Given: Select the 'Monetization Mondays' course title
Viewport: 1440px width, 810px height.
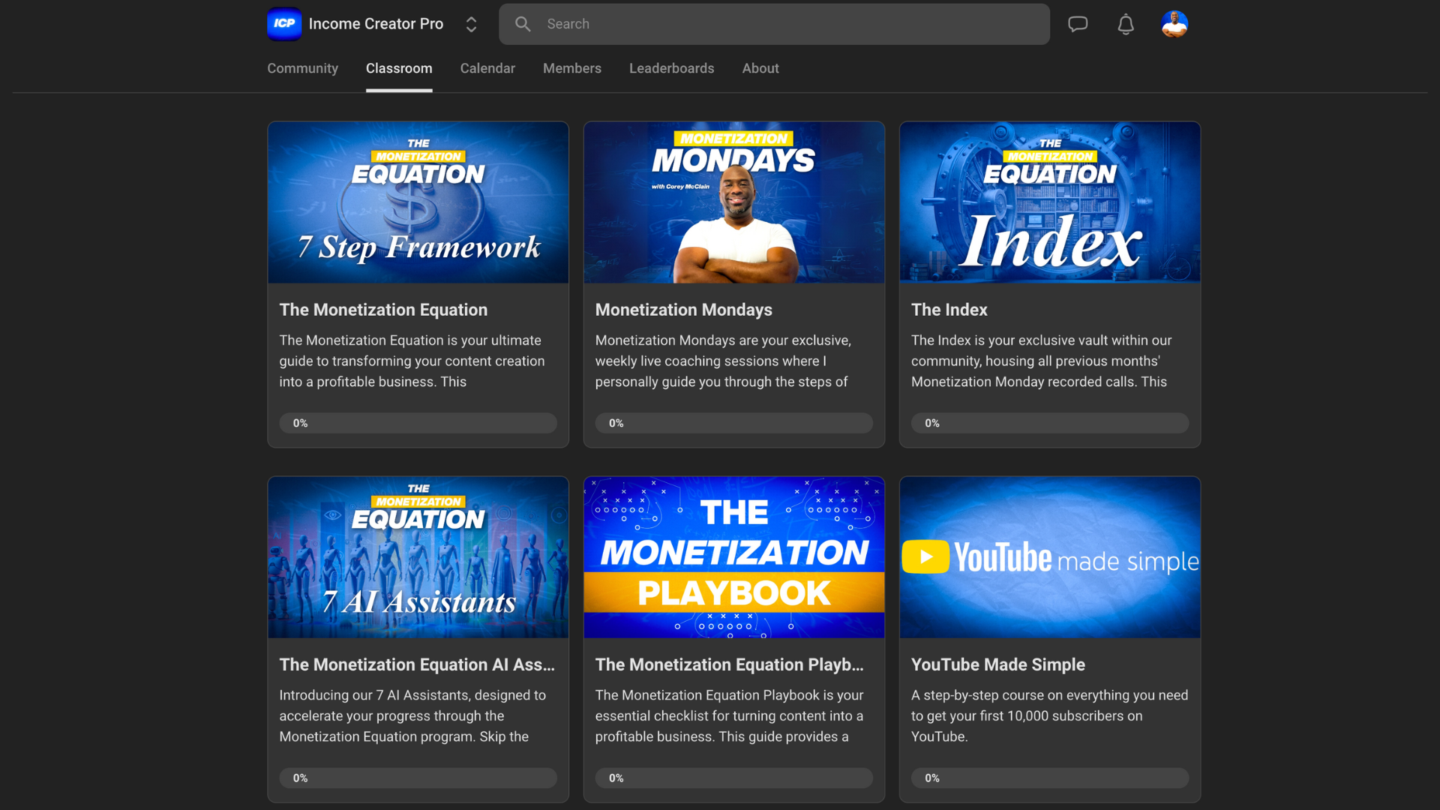Looking at the screenshot, I should click(x=683, y=309).
